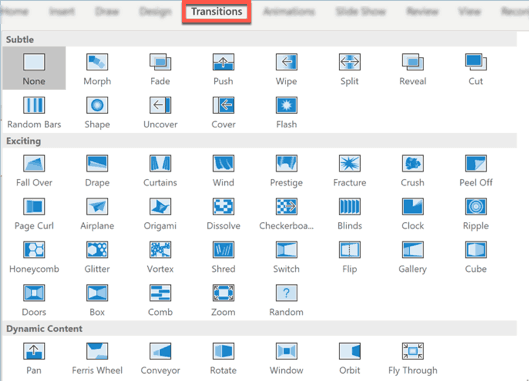
Task: Apply the Random question-mark transition
Action: [286, 300]
